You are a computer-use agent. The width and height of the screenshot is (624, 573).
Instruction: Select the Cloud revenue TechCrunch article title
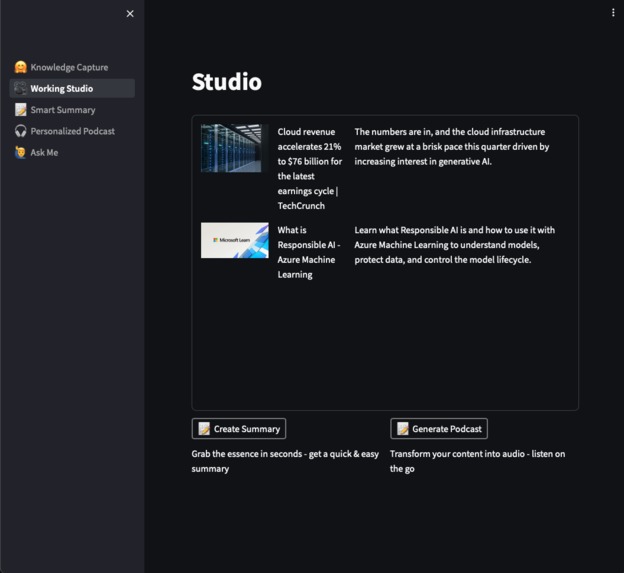pos(310,169)
